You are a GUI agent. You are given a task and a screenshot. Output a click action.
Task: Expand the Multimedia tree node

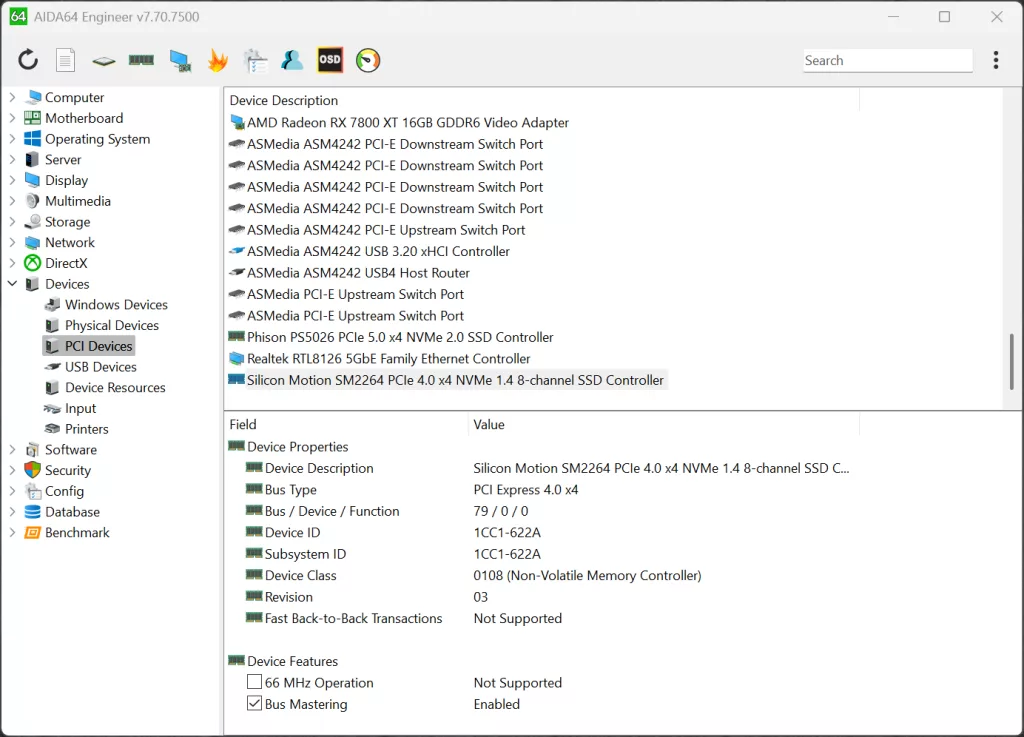pos(12,201)
